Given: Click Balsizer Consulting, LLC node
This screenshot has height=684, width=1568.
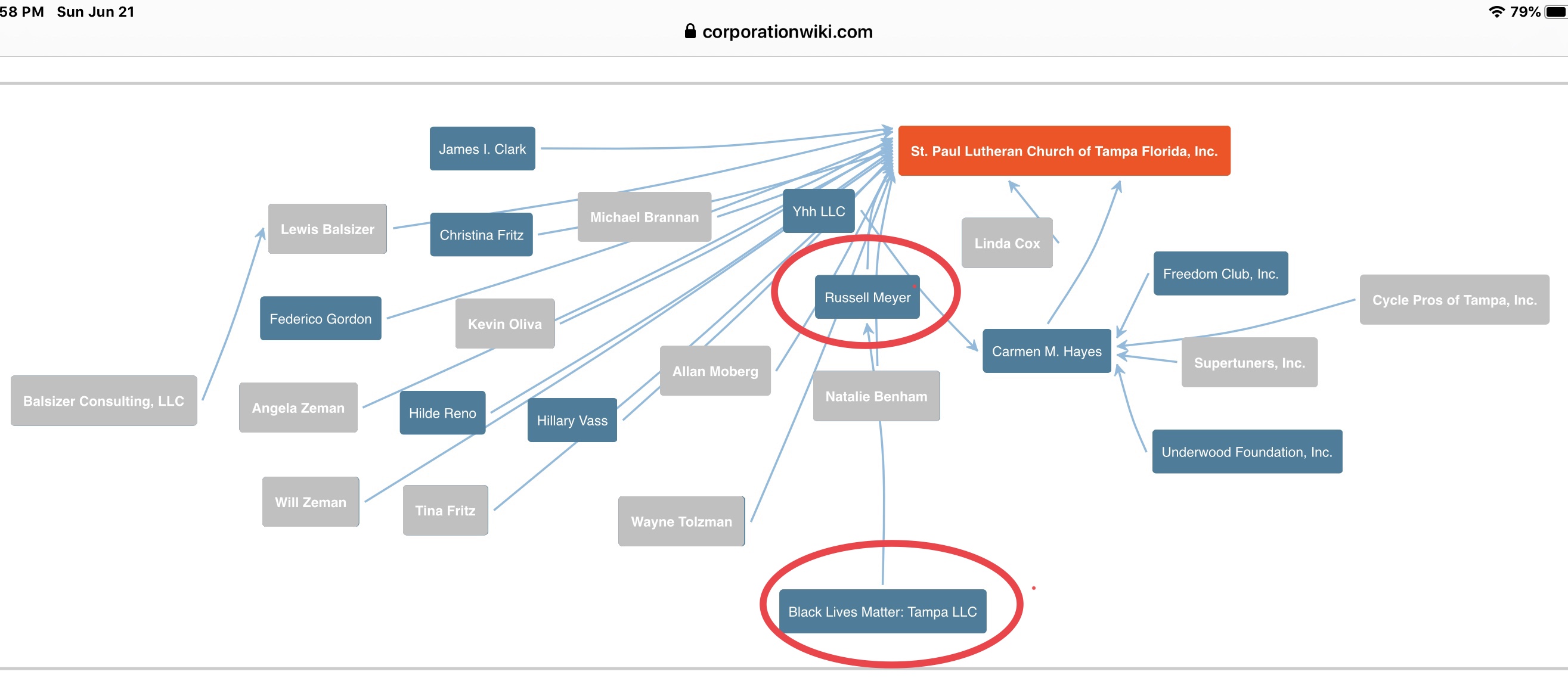Looking at the screenshot, I should 104,400.
